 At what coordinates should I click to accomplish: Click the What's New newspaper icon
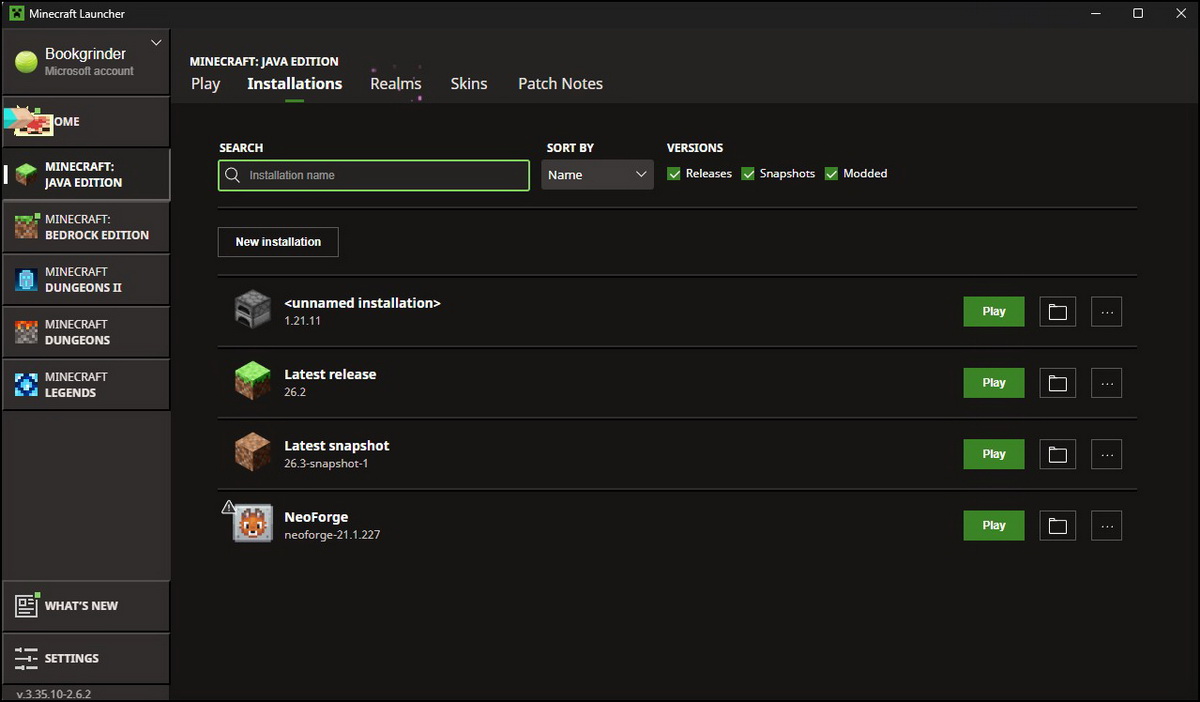coord(26,605)
